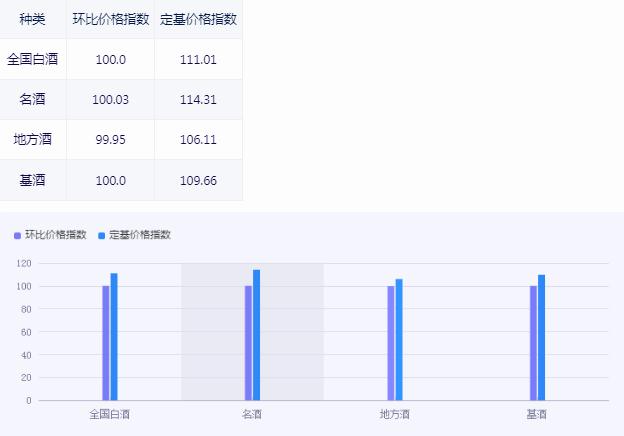Image resolution: width=624 pixels, height=436 pixels.
Task: Click the blue 定基 bar for 全国白酒
Action: [x=114, y=337]
